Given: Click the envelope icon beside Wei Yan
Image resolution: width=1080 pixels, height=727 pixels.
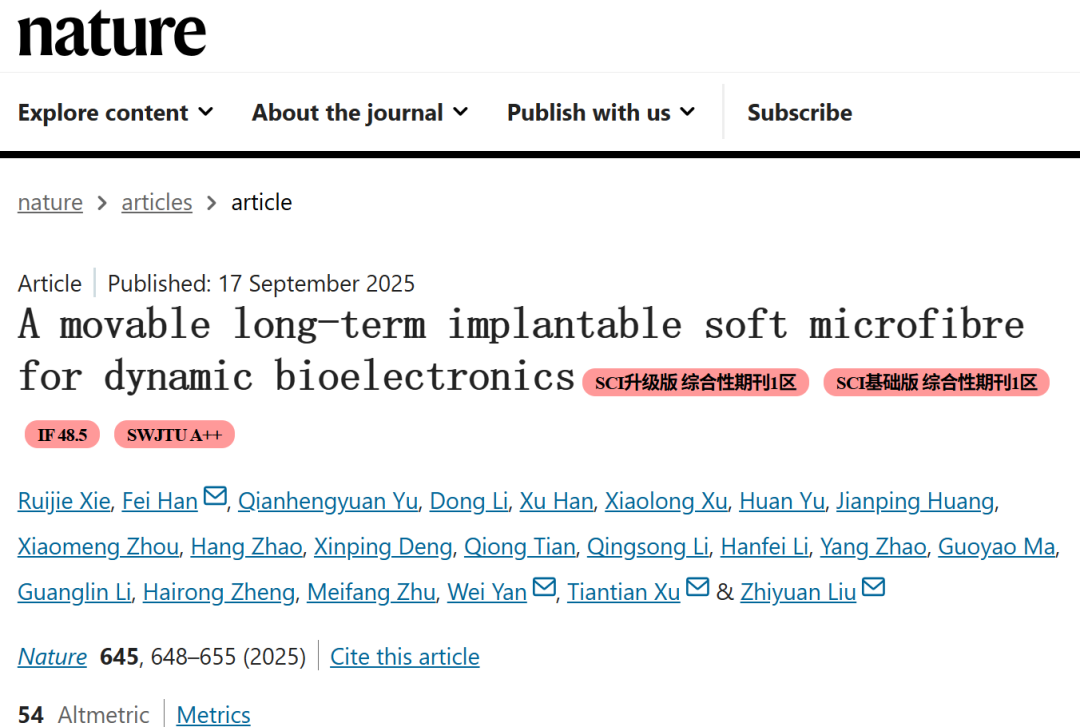Looking at the screenshot, I should tap(544, 588).
